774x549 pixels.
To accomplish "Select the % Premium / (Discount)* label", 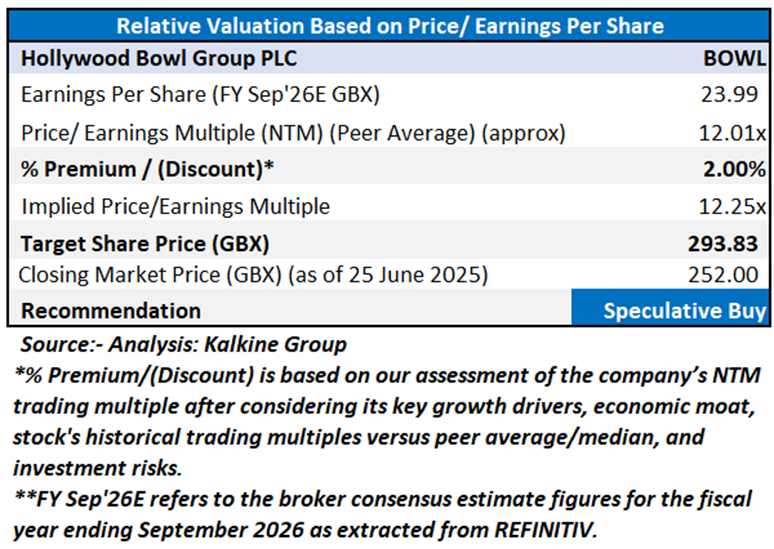I will 147,167.
